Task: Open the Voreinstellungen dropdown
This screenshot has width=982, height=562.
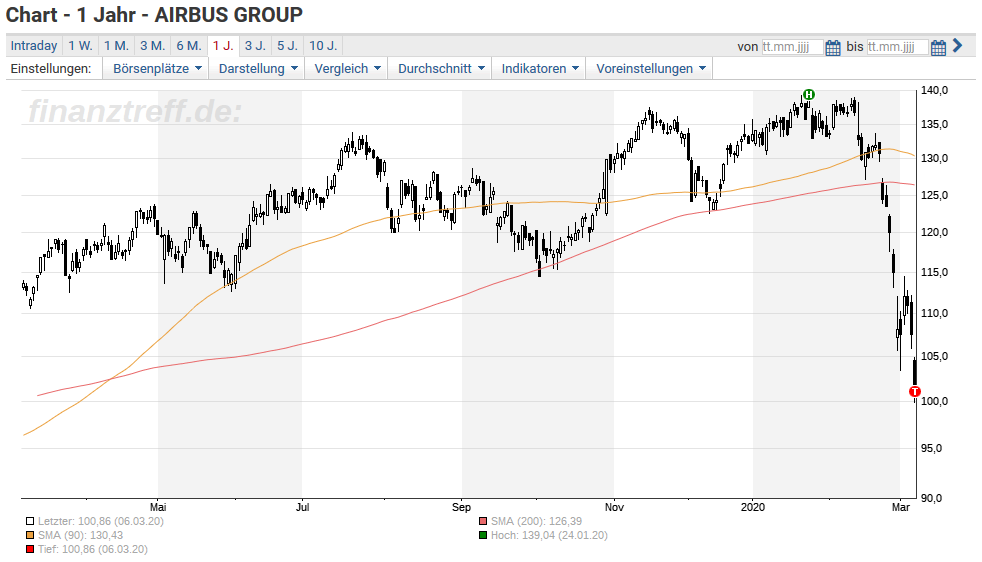Action: 650,68
